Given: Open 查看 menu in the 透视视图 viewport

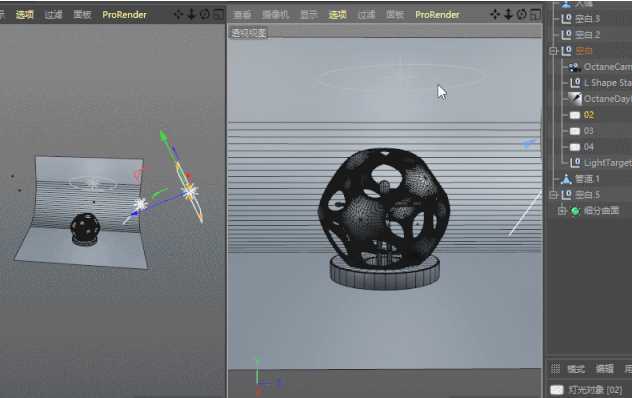Looking at the screenshot, I should coord(242,15).
